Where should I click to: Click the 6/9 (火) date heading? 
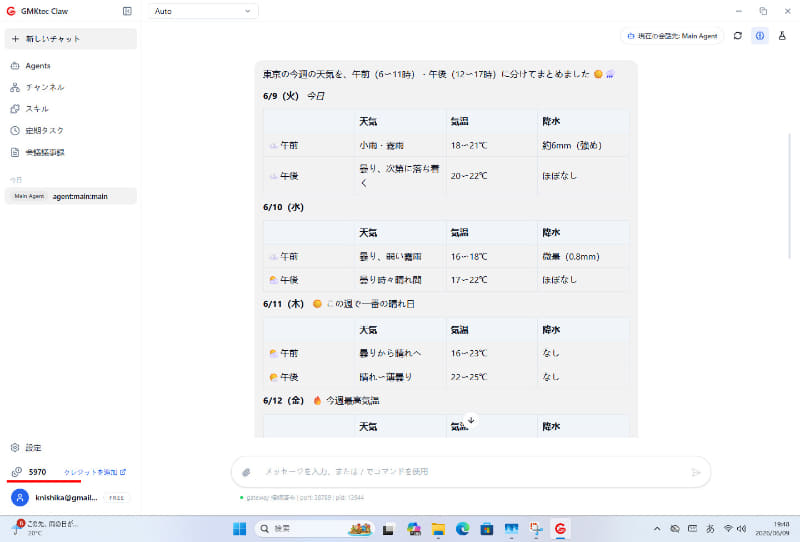coord(281,95)
